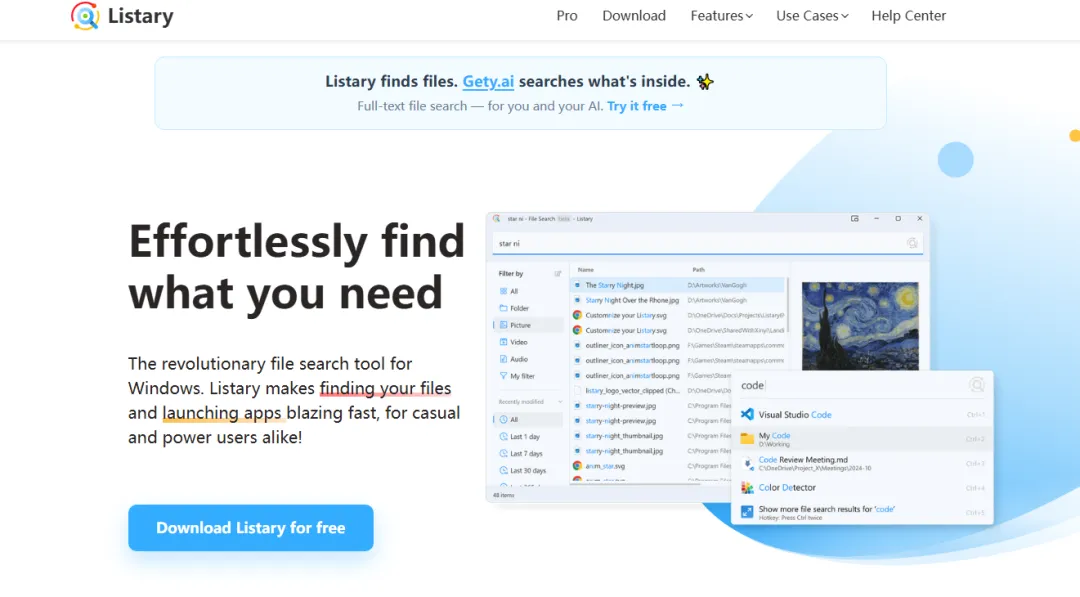
Task: Choose the Last 7 days clock filter
Action: (x=503, y=454)
